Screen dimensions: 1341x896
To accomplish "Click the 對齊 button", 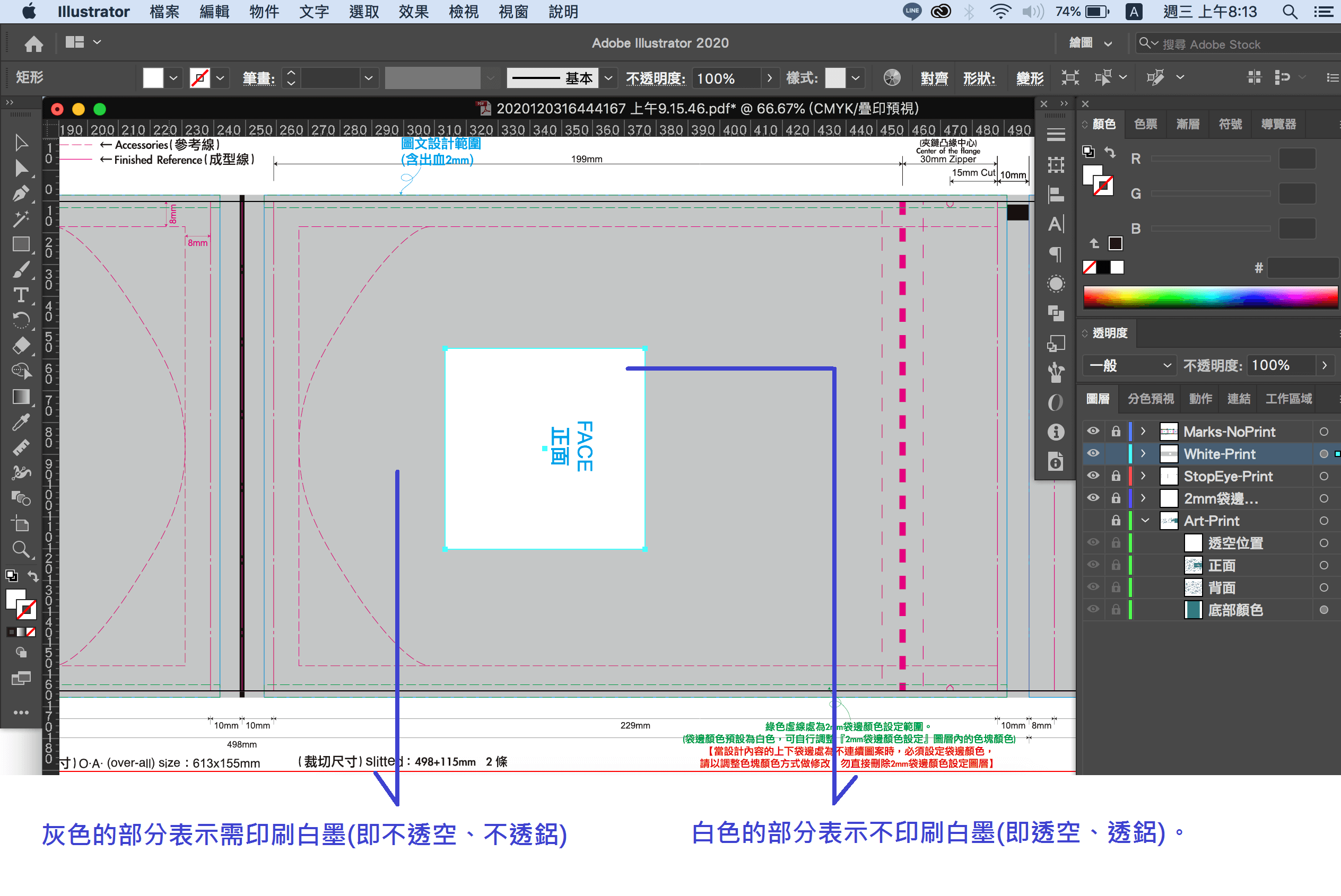I will click(x=934, y=78).
